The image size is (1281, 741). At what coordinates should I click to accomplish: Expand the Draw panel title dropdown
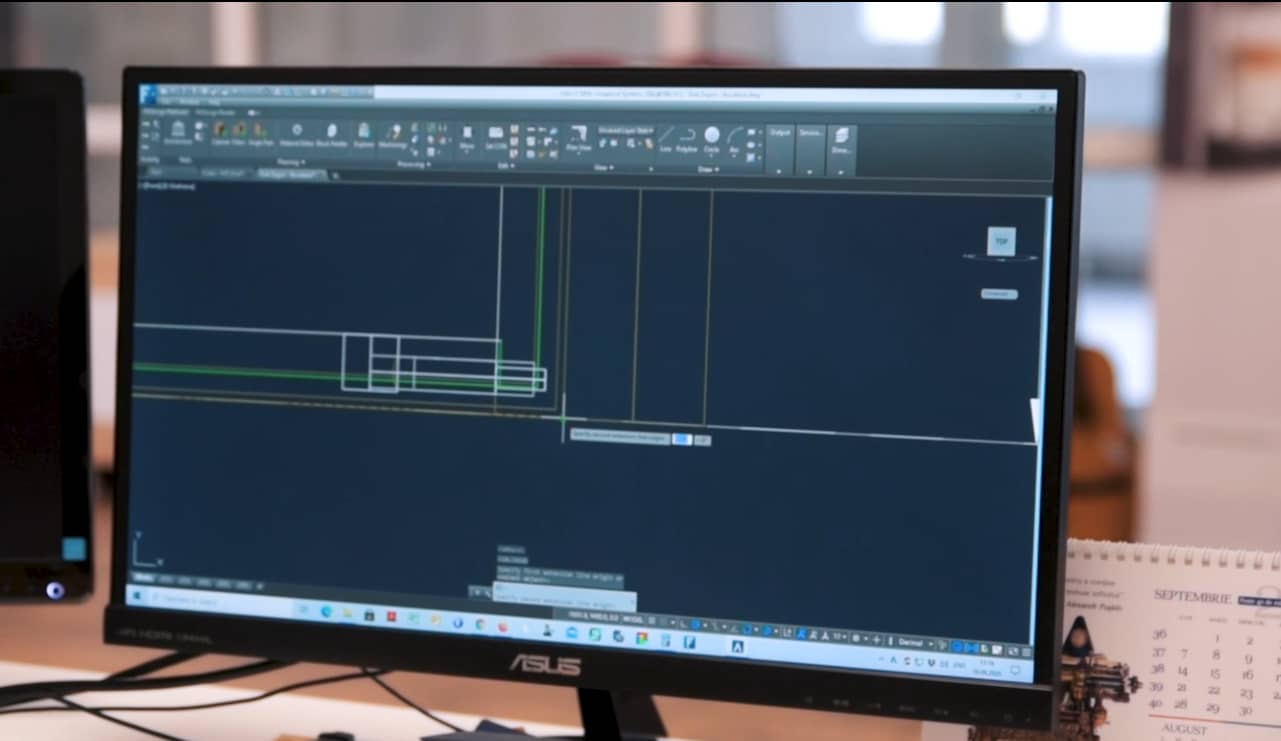(708, 169)
